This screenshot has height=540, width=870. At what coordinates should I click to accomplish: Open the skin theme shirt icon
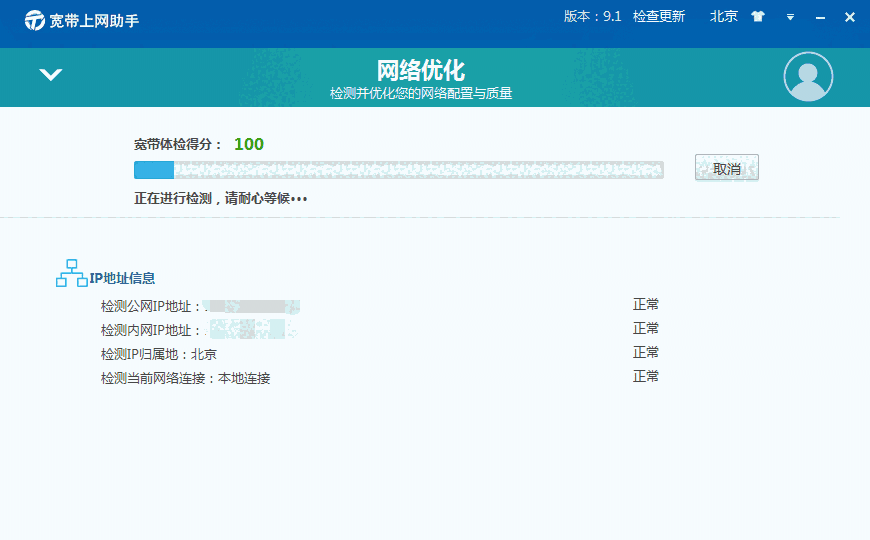(x=758, y=17)
